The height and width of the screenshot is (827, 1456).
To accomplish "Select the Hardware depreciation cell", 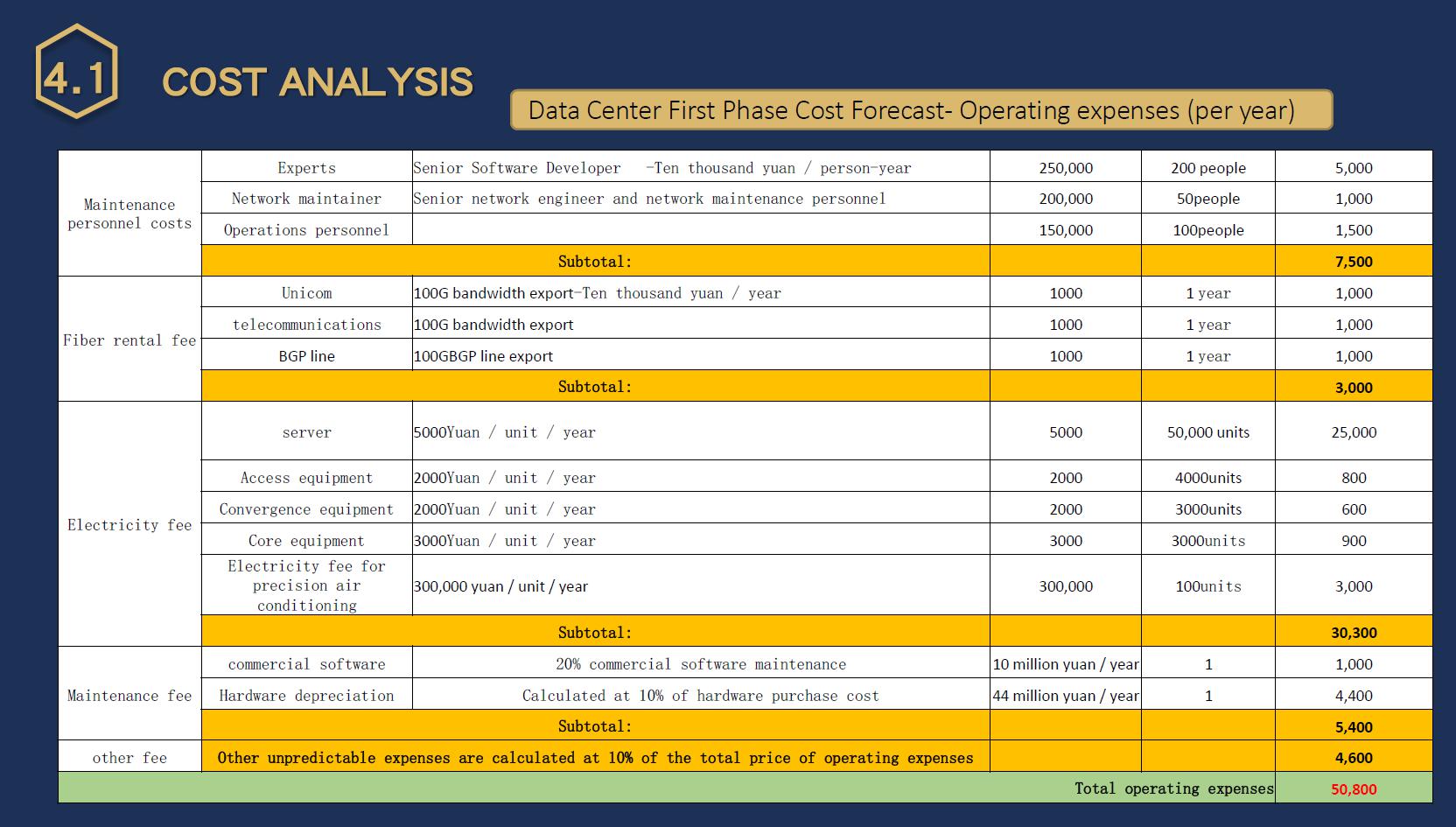I will click(306, 696).
